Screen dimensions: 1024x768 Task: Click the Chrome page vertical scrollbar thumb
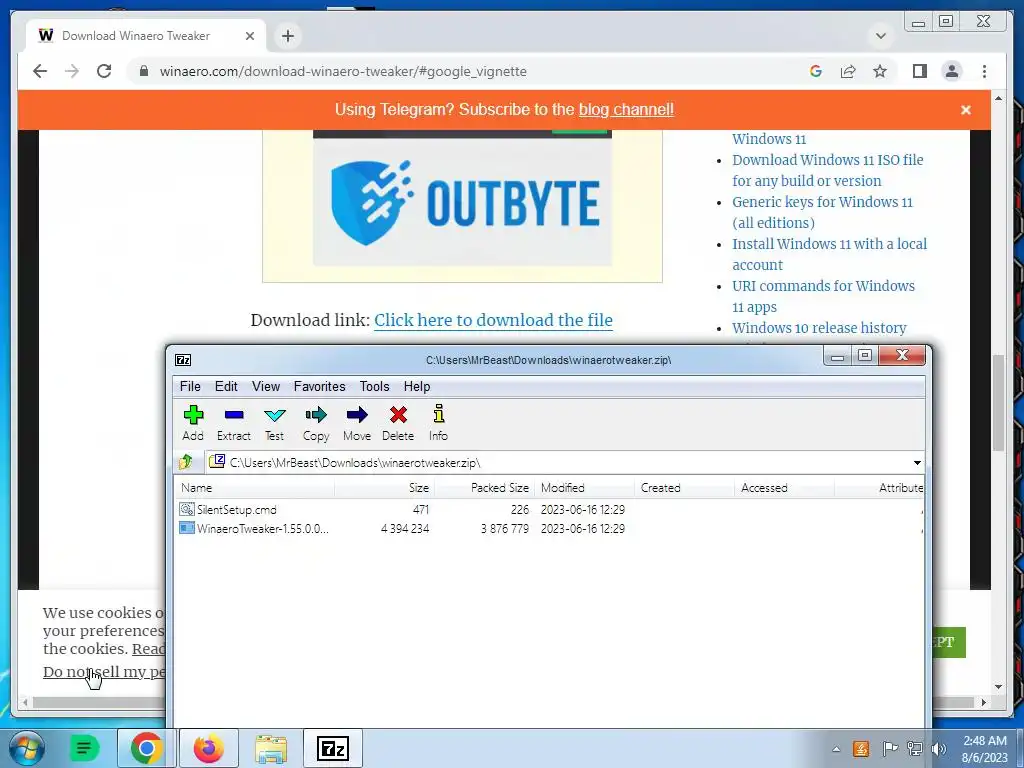click(x=998, y=402)
